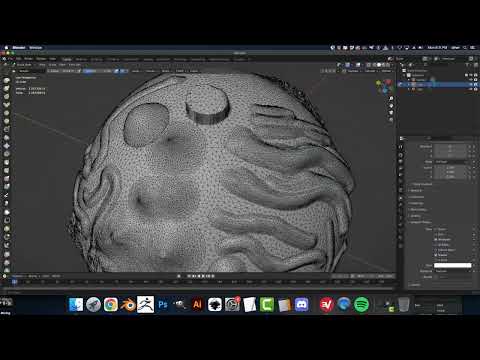The width and height of the screenshot is (480, 360).
Task: Open System Preferences from the dock
Action: pos(232,305)
